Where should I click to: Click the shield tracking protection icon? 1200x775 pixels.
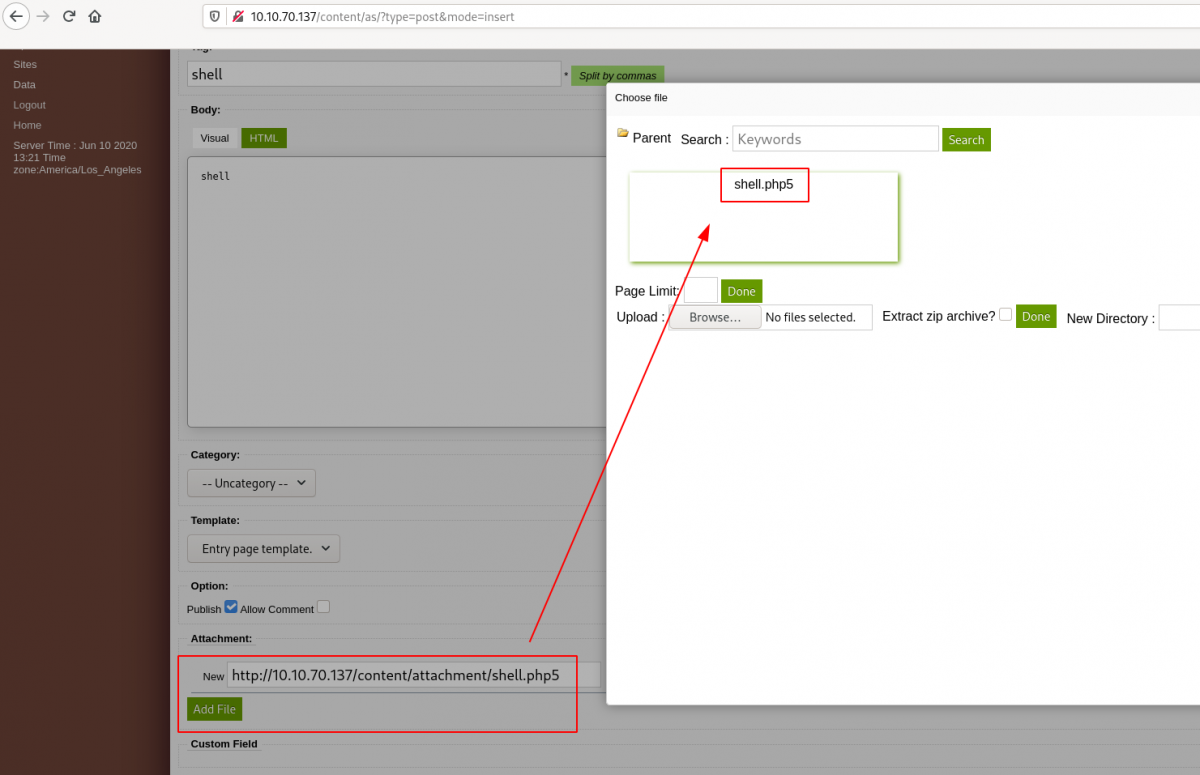pos(215,17)
